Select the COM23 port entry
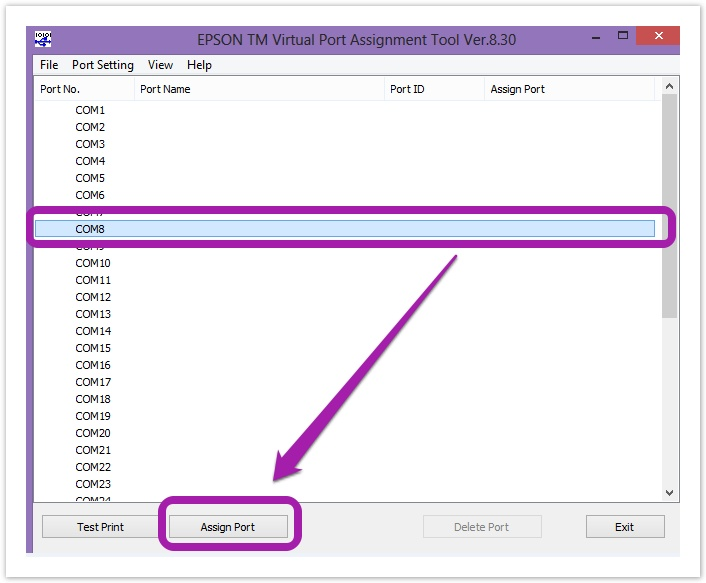The image size is (706, 583). pyautogui.click(x=93, y=484)
